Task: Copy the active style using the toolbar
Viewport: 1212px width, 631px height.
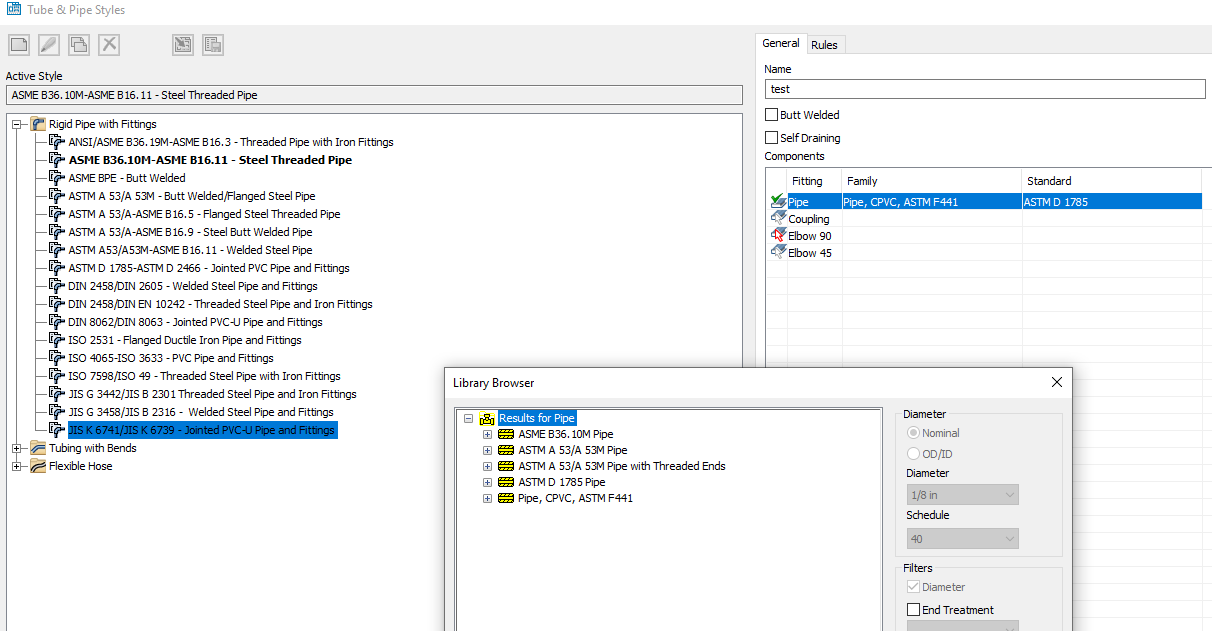Action: [79, 44]
